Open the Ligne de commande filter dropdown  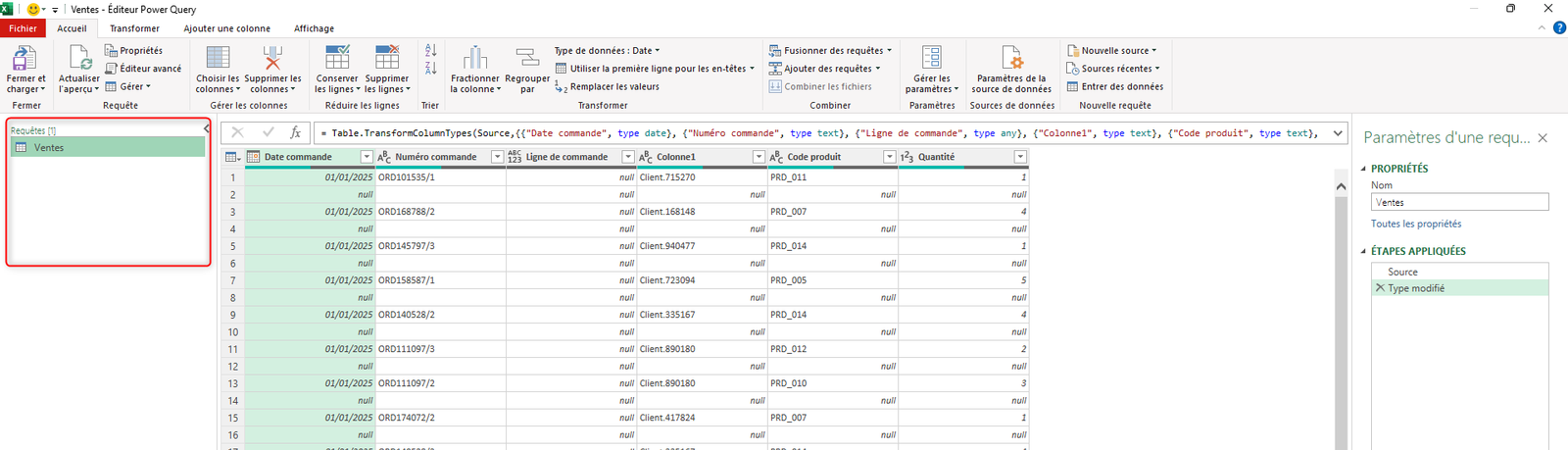pos(628,157)
